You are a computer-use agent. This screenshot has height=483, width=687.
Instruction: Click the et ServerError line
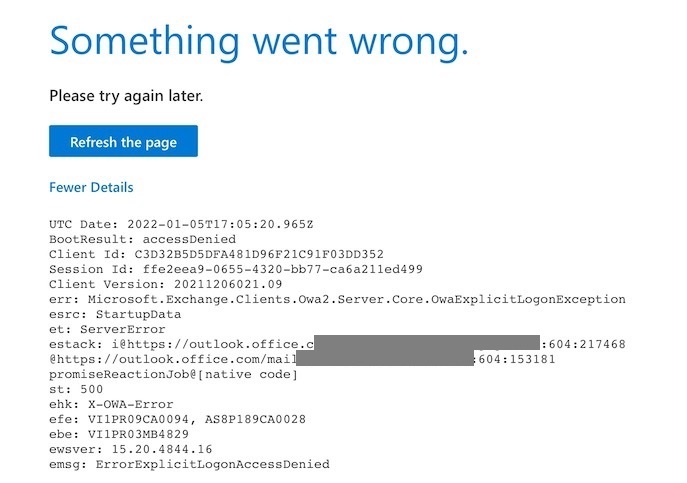(107, 329)
